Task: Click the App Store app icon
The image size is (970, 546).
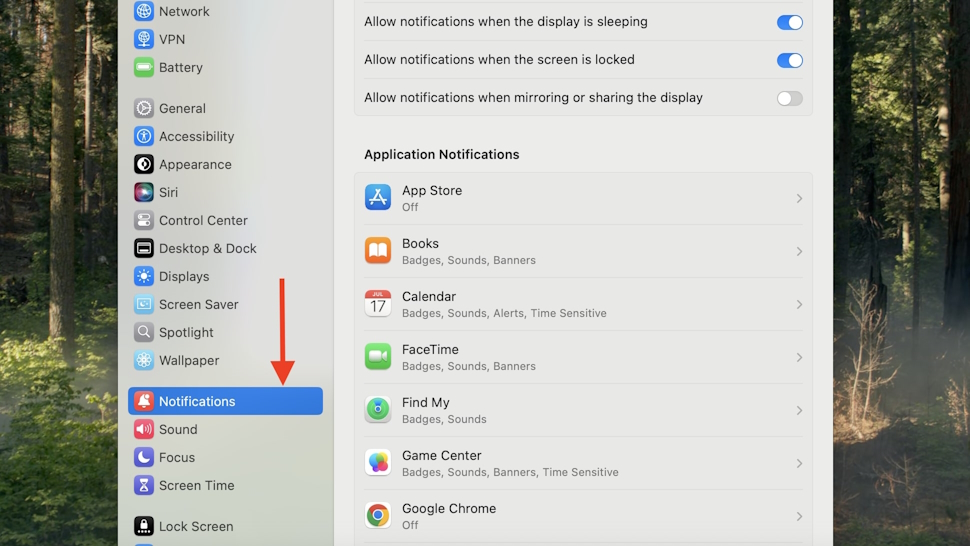Action: click(x=377, y=197)
